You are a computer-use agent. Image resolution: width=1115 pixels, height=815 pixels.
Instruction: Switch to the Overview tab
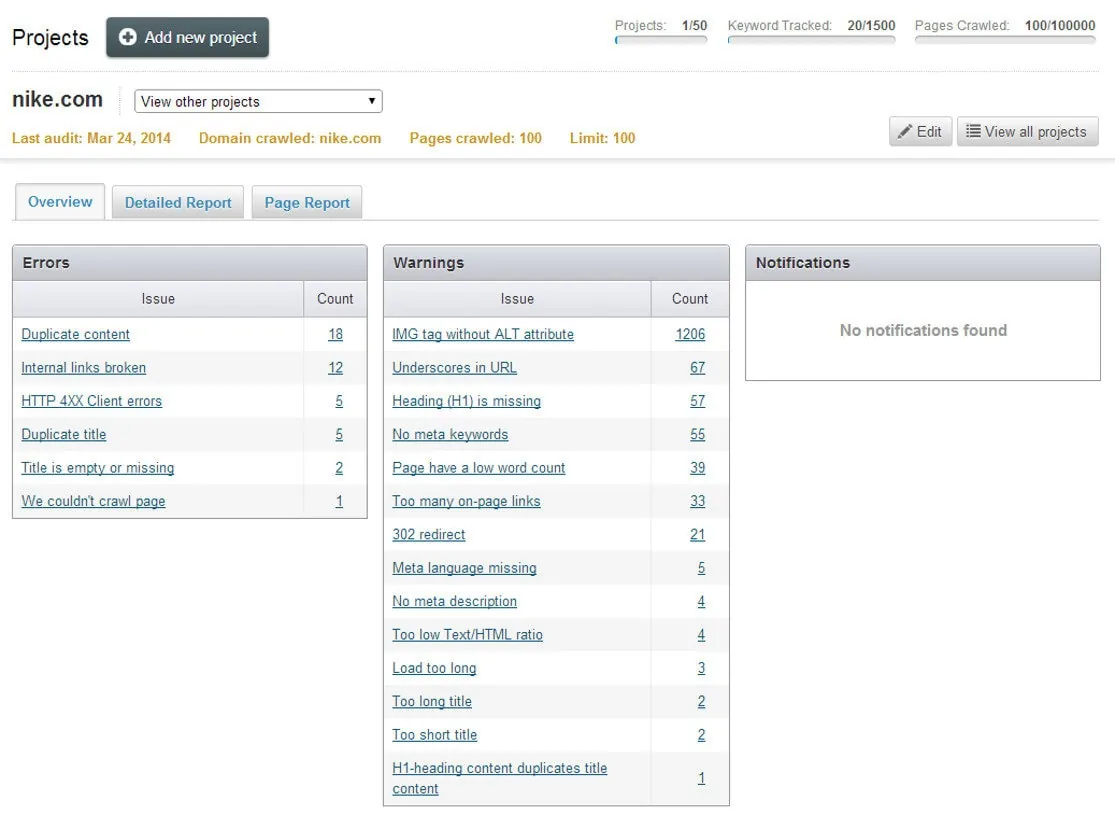point(60,201)
